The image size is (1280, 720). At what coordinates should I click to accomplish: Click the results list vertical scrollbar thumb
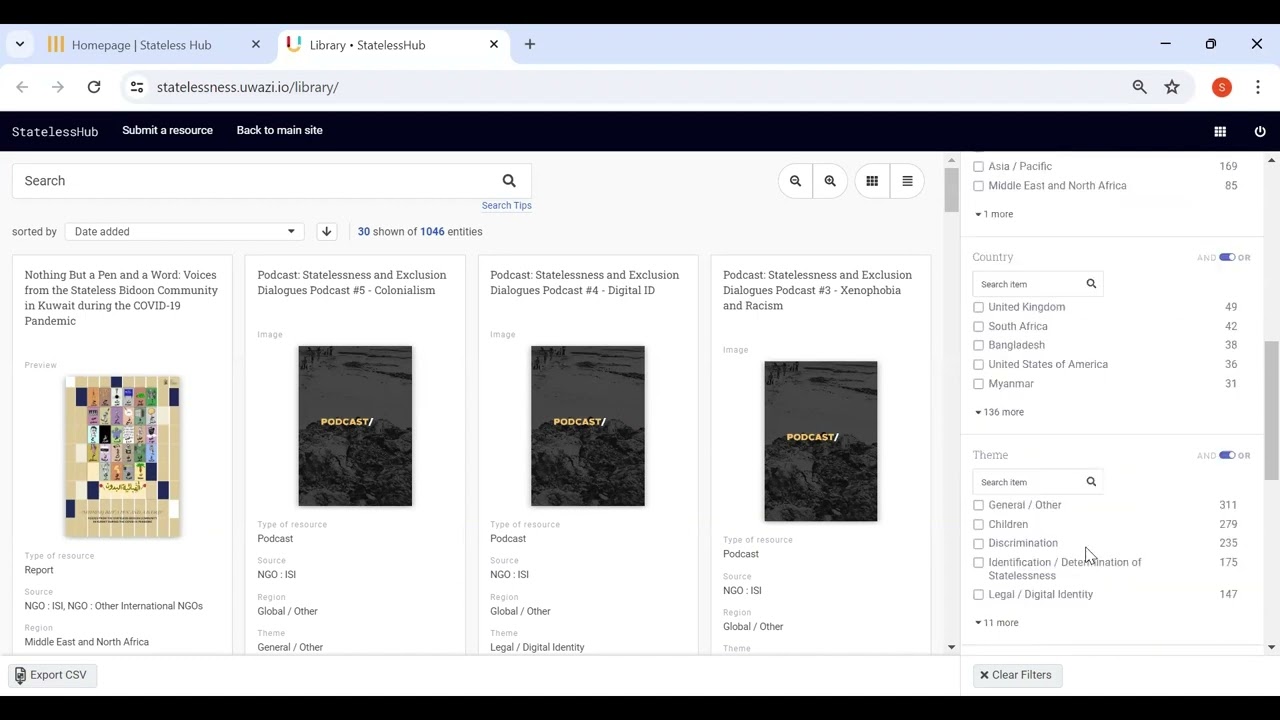pos(951,189)
